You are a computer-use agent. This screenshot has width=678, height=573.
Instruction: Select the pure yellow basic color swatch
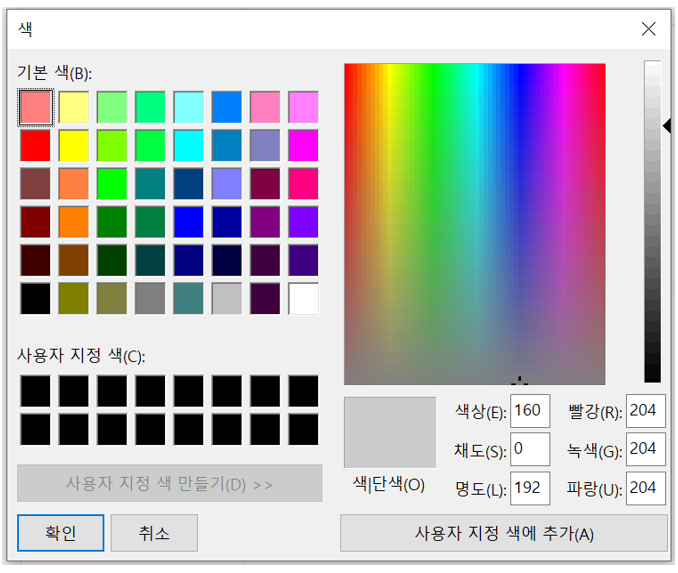click(x=74, y=146)
